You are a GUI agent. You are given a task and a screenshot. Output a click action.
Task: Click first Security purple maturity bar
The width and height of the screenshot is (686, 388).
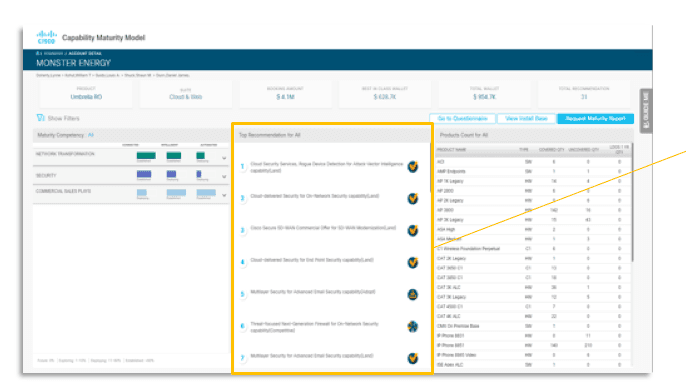(x=144, y=174)
